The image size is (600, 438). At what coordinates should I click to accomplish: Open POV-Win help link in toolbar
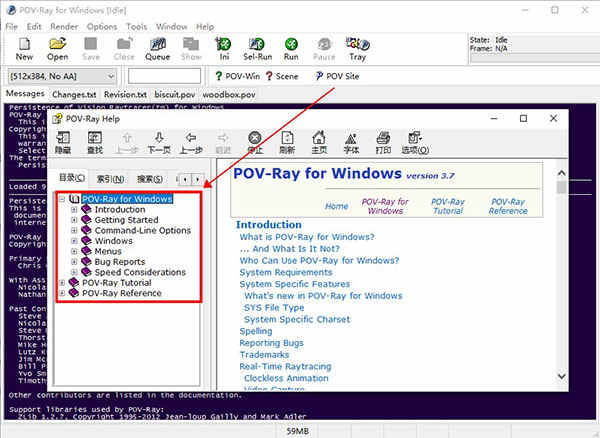pyautogui.click(x=237, y=76)
